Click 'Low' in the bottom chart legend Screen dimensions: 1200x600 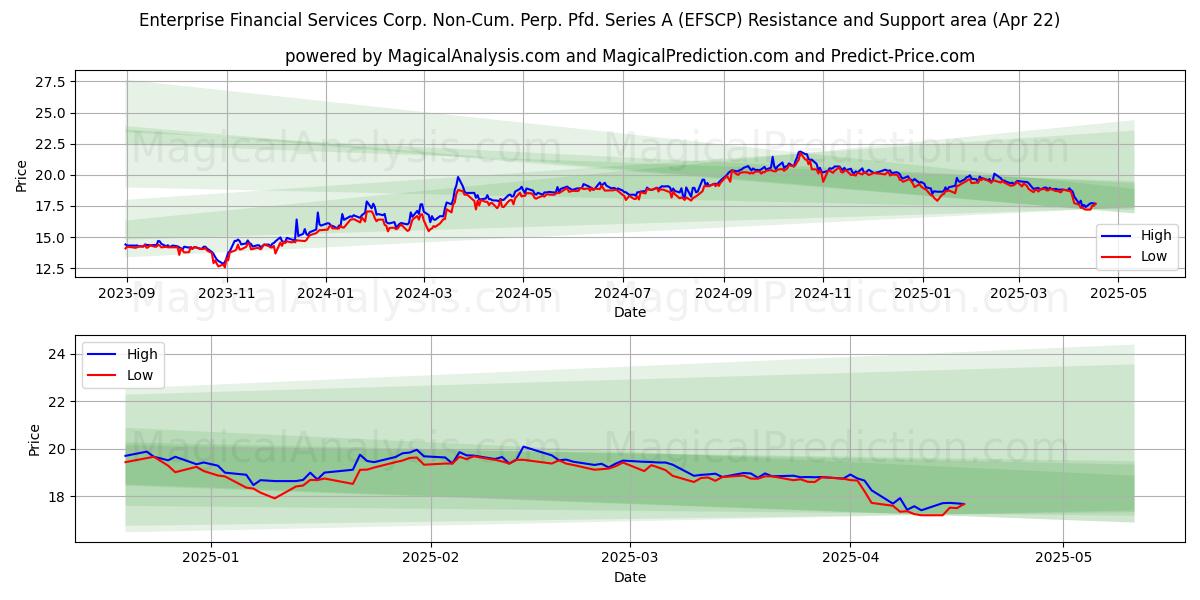[140, 375]
